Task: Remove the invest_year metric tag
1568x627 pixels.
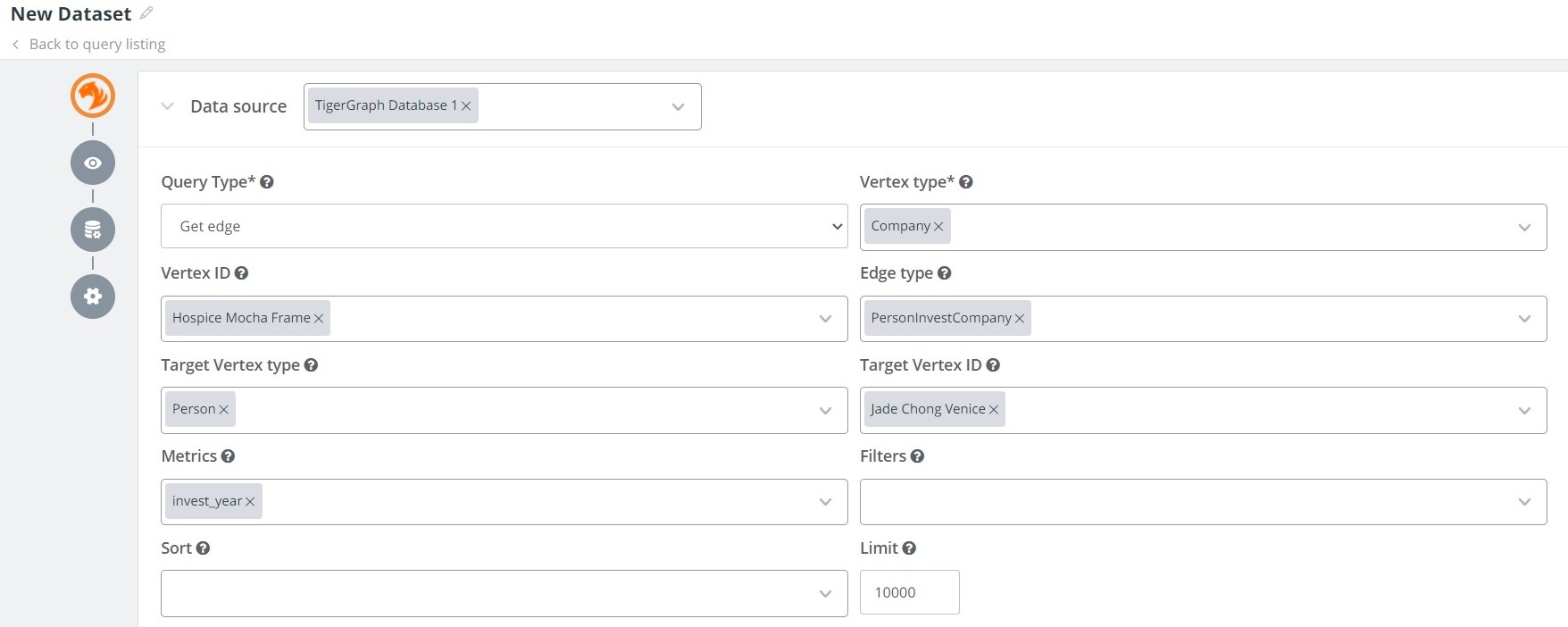Action: click(x=250, y=502)
